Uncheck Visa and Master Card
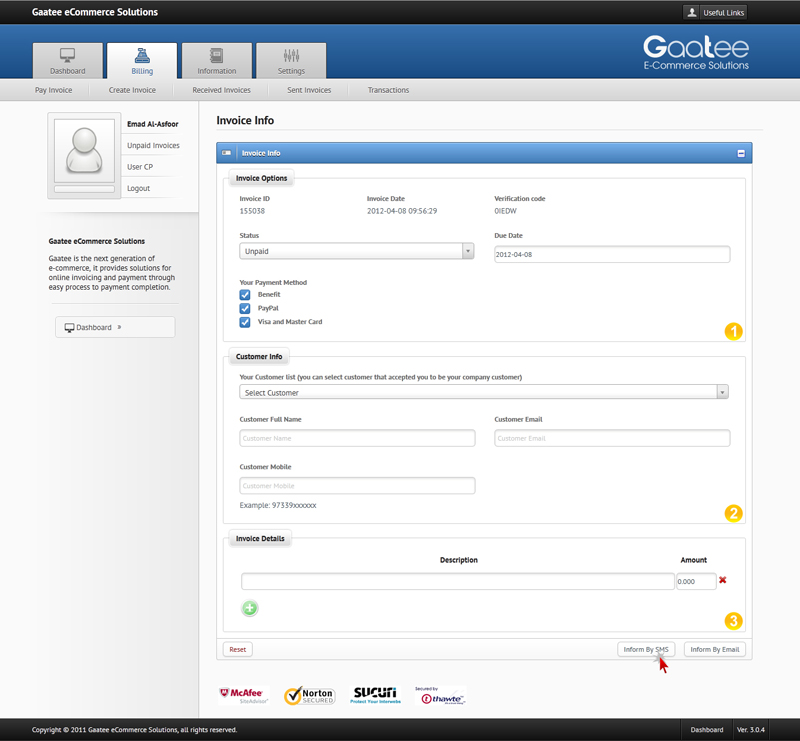This screenshot has width=800, height=741. tap(245, 322)
